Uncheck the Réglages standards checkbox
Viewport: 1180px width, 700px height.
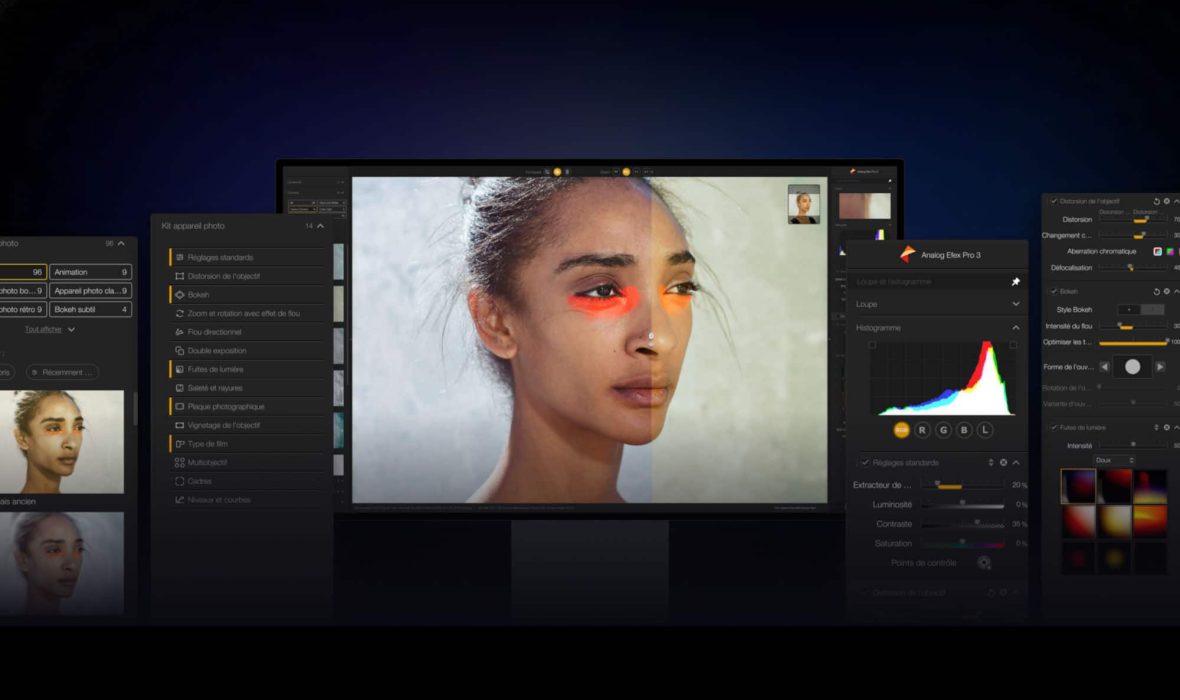865,463
